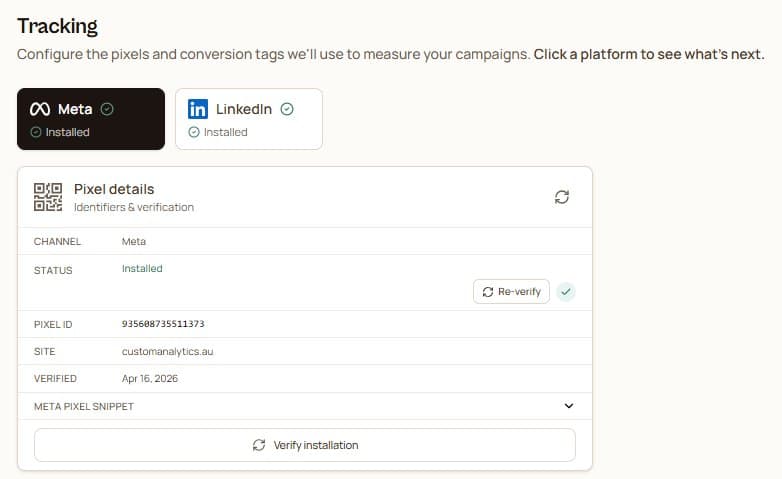The width and height of the screenshot is (782, 479).
Task: Click the Re-verify button
Action: point(511,291)
